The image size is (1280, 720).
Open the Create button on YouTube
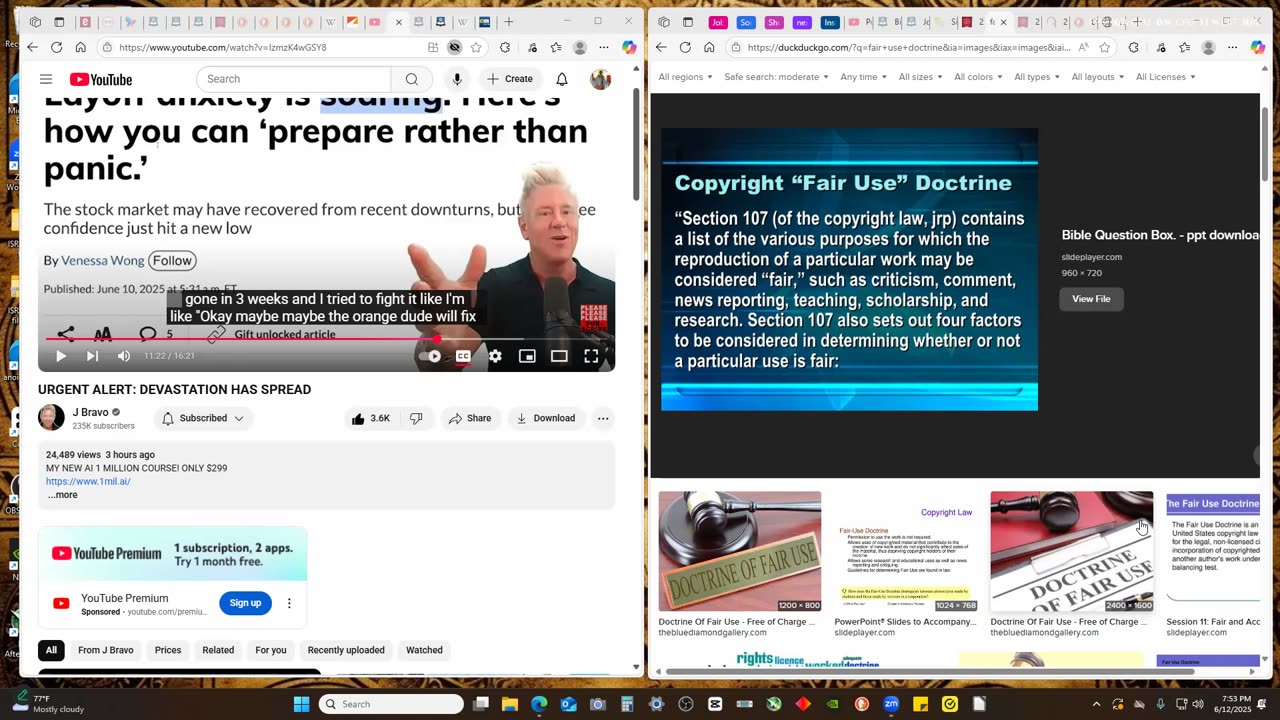pos(510,79)
